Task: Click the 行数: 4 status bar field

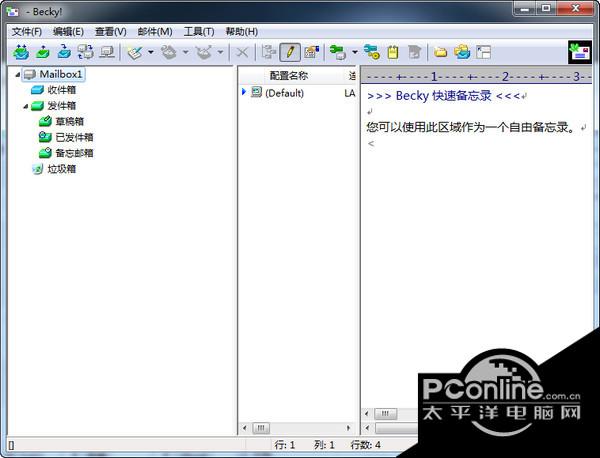Action: click(x=365, y=445)
